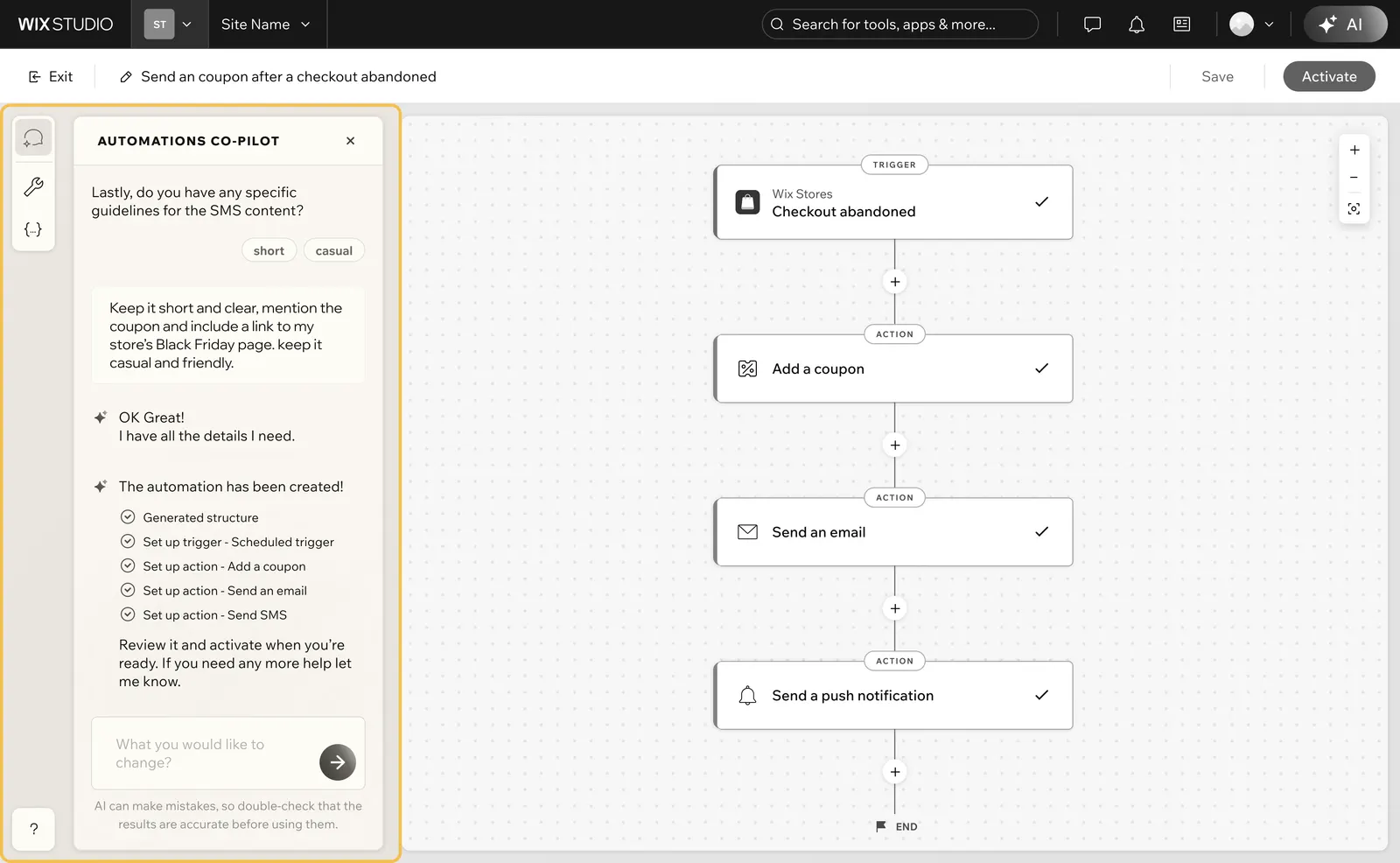Open the Site Name dropdown
The height and width of the screenshot is (863, 1400).
tap(266, 25)
